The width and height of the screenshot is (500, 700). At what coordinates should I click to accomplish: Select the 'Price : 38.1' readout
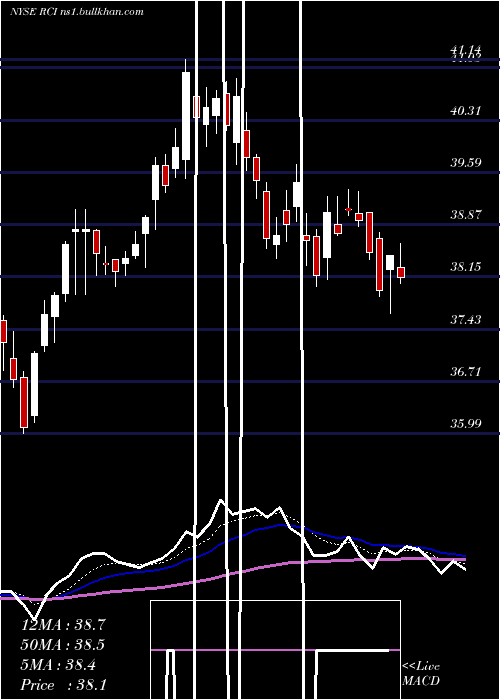(x=63, y=685)
